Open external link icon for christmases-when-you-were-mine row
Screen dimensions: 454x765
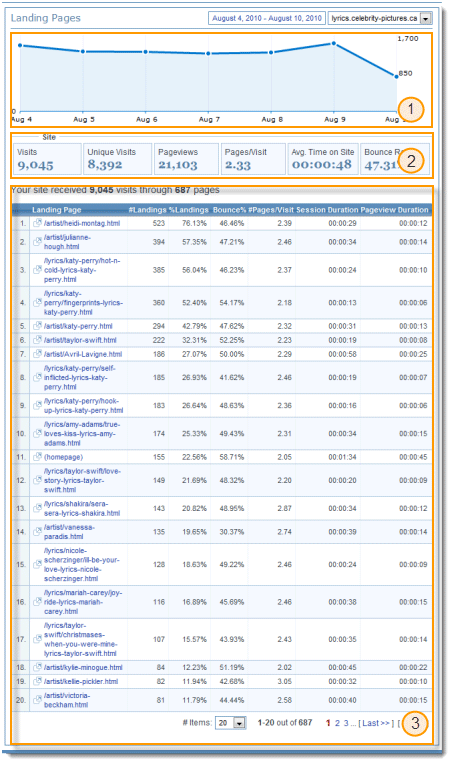37,639
